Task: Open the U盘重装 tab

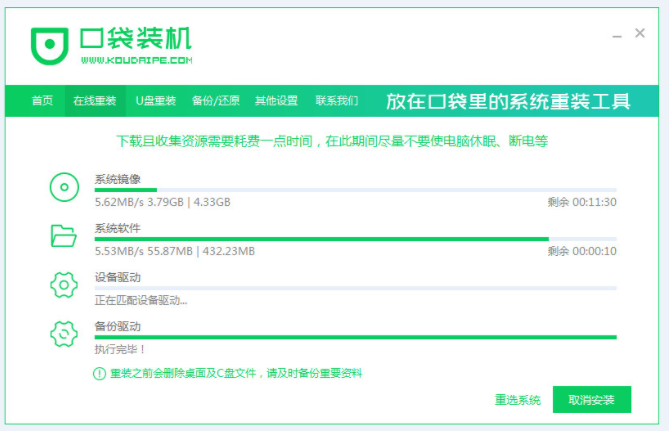Action: [156, 101]
